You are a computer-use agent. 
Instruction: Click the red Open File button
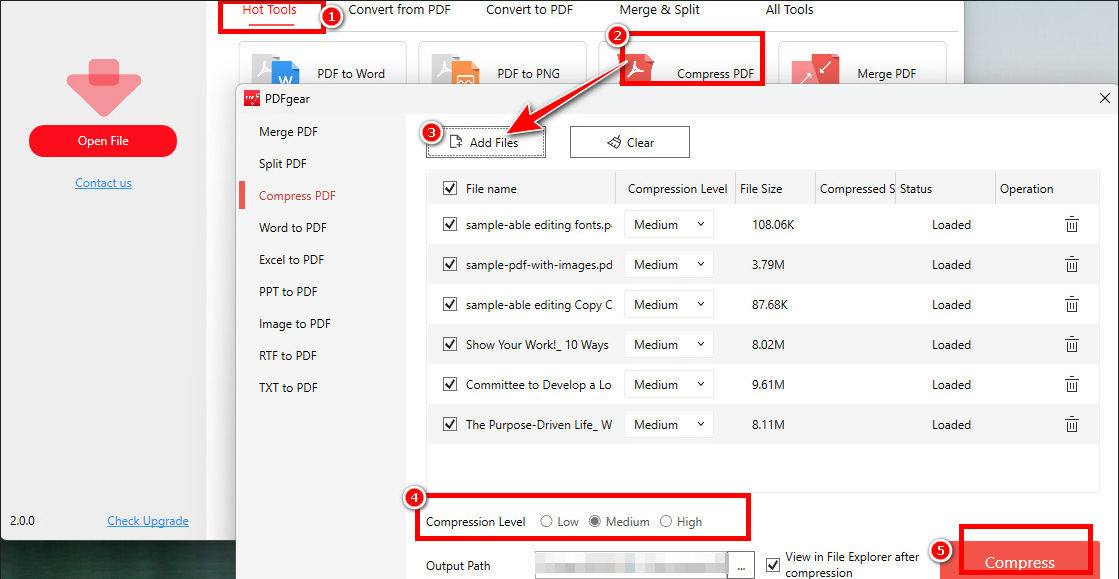(103, 141)
